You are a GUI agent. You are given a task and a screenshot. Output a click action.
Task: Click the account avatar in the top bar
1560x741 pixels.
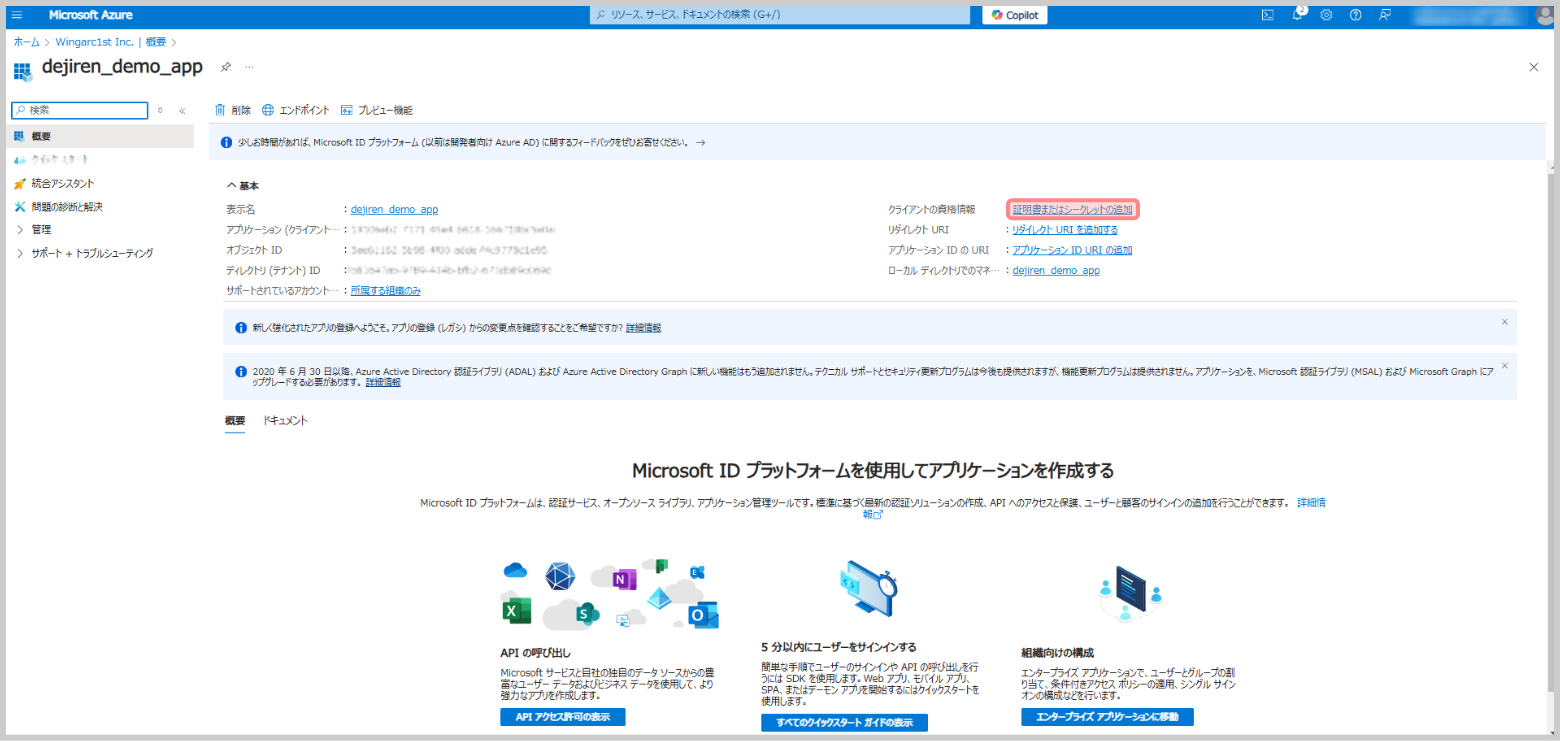[1544, 15]
